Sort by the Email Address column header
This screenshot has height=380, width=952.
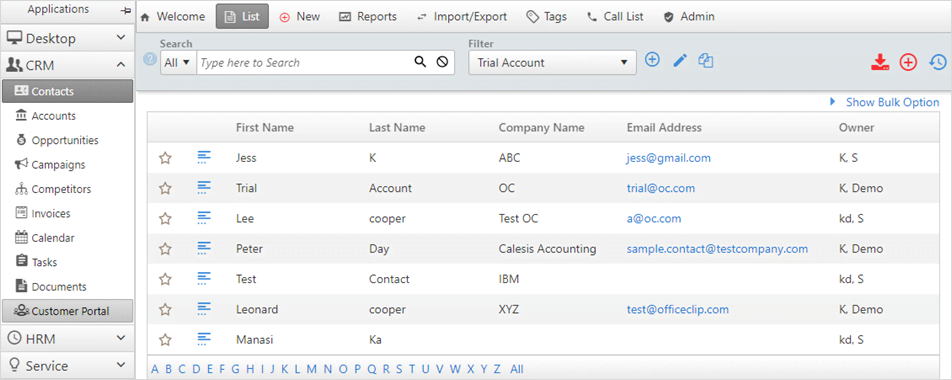click(x=664, y=127)
